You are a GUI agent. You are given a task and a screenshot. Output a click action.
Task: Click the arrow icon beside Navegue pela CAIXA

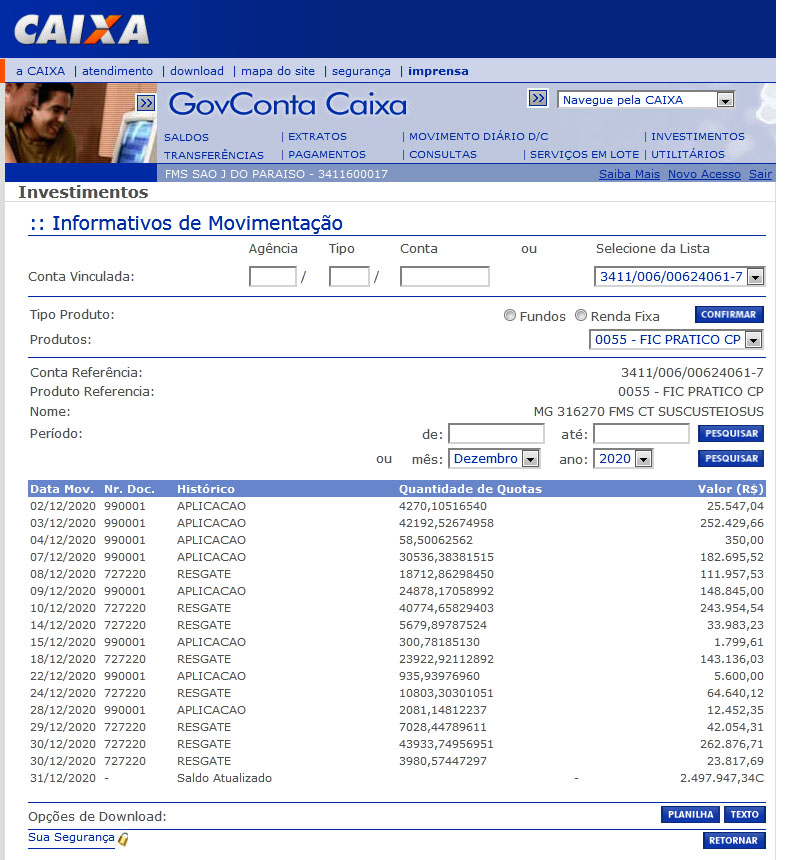pyautogui.click(x=538, y=98)
